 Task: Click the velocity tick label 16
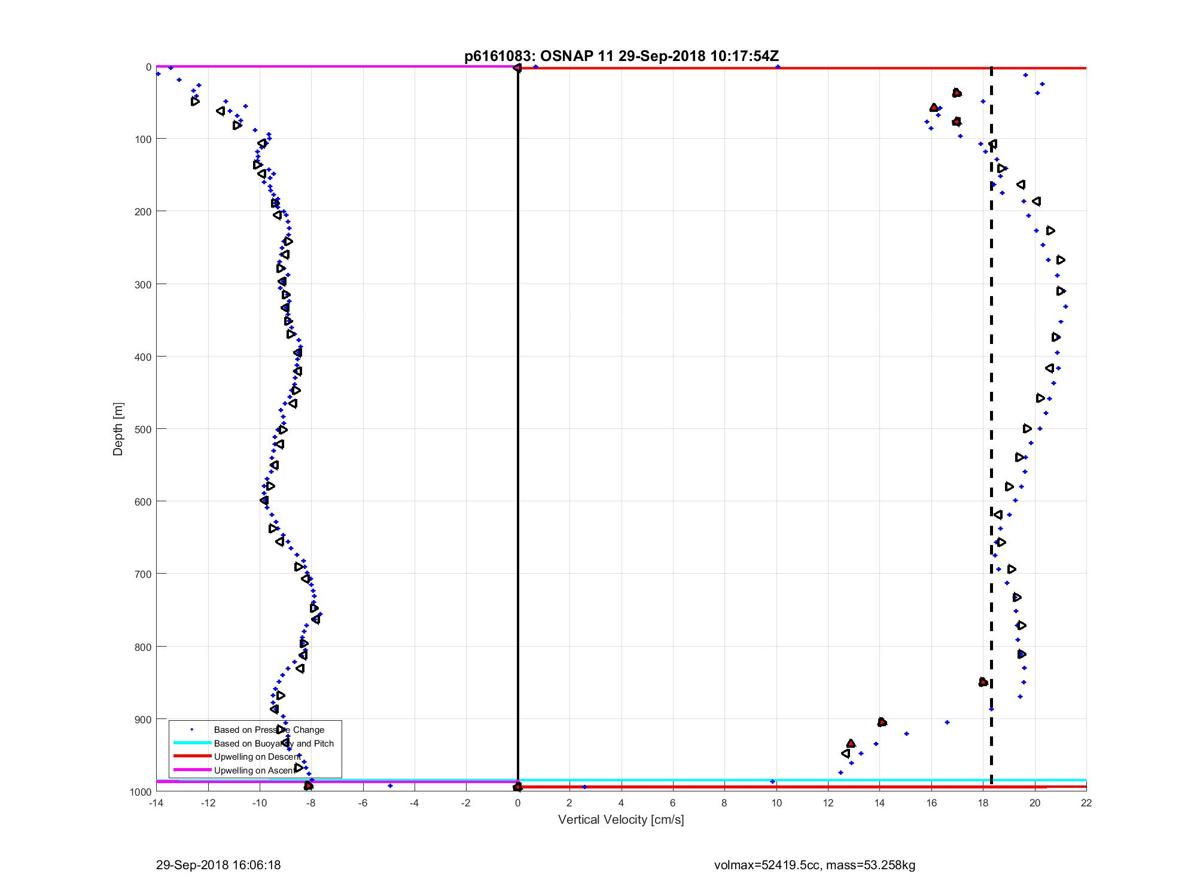tap(931, 803)
